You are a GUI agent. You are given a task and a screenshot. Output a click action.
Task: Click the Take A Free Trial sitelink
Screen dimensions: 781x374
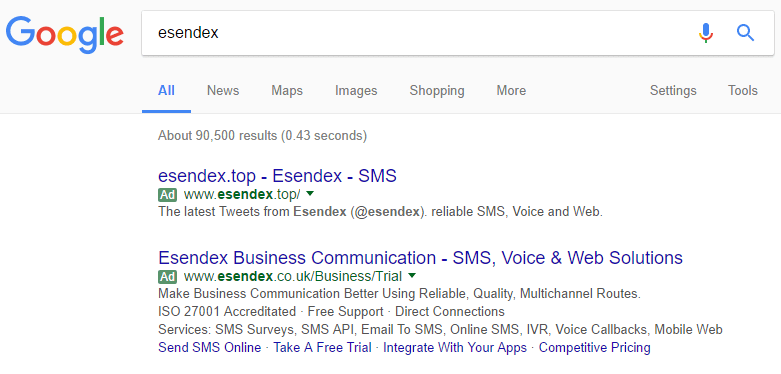click(x=322, y=348)
